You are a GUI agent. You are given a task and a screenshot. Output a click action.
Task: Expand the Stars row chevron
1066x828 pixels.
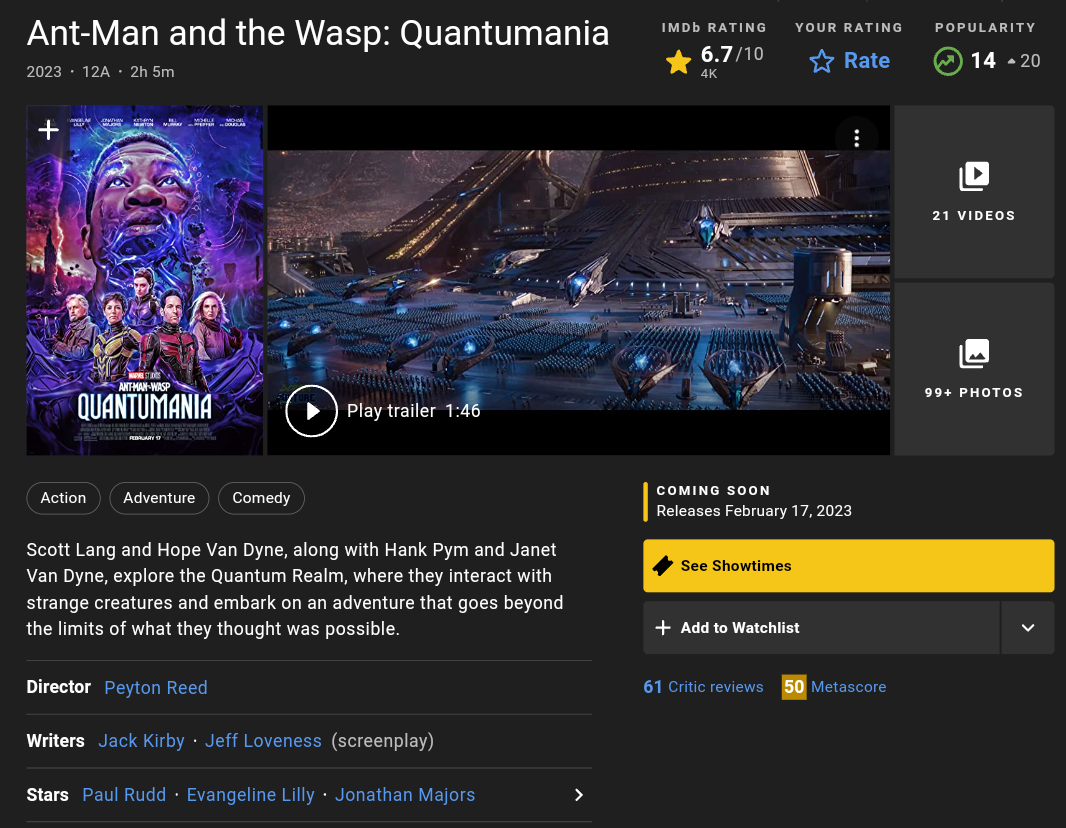click(578, 795)
